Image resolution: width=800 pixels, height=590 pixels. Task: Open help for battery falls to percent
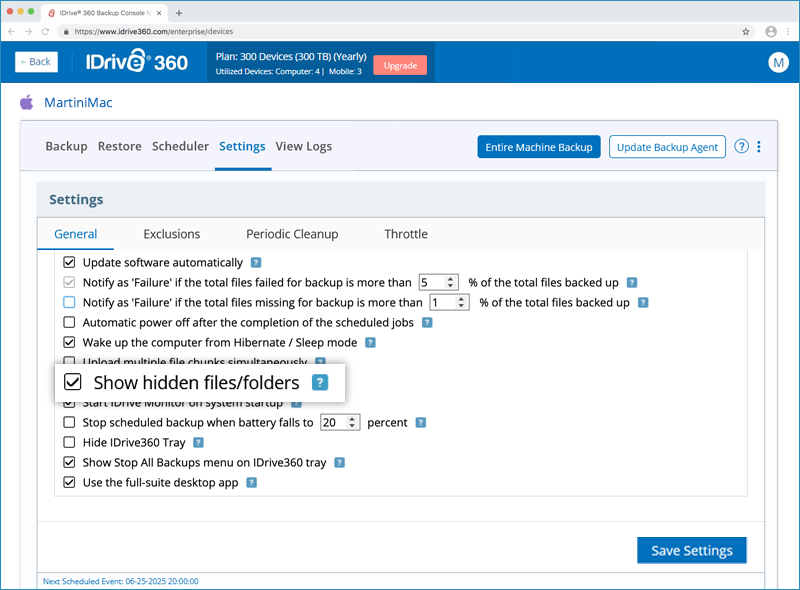(x=420, y=423)
